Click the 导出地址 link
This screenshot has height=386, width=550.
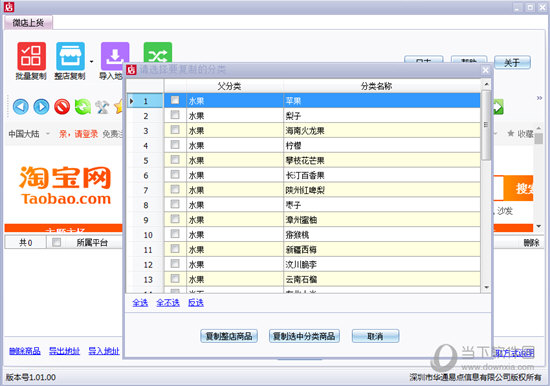[x=64, y=351]
